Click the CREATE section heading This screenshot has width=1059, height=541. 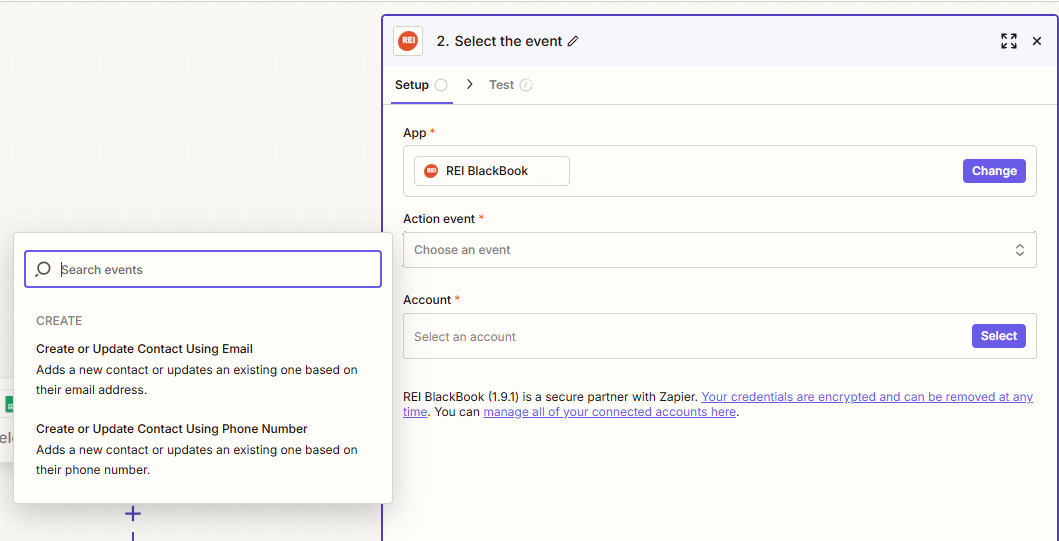59,321
